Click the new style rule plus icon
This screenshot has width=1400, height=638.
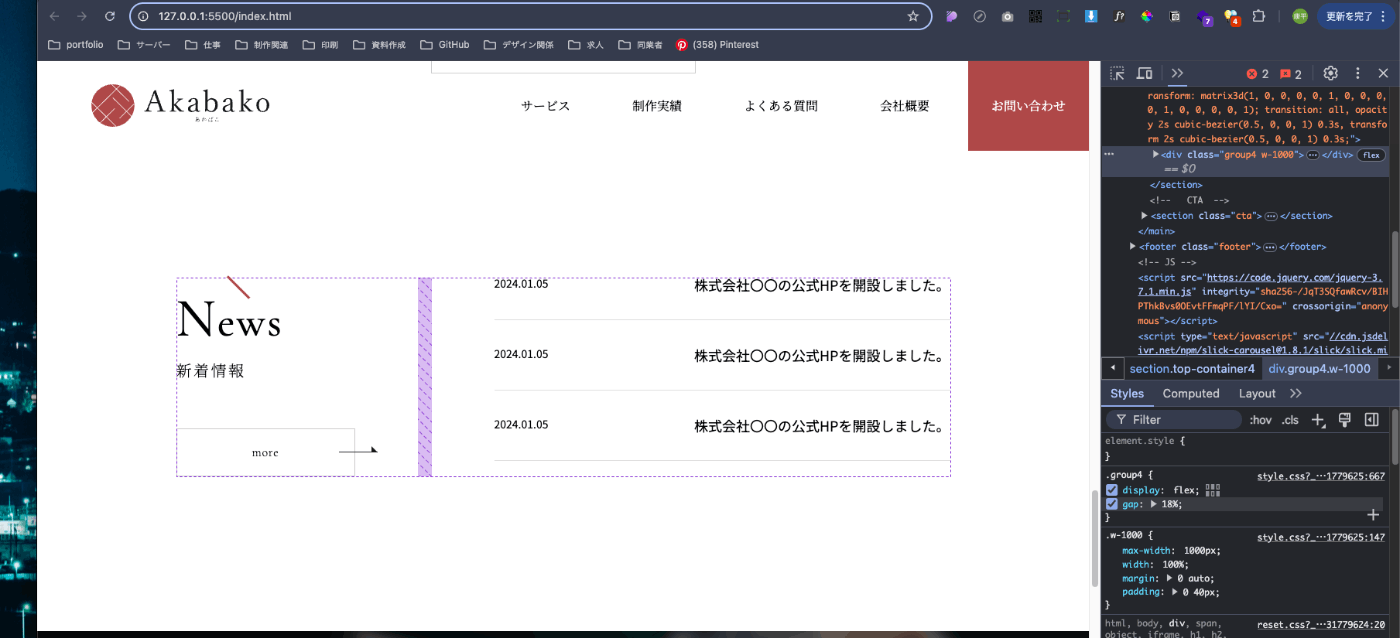[x=1318, y=419]
